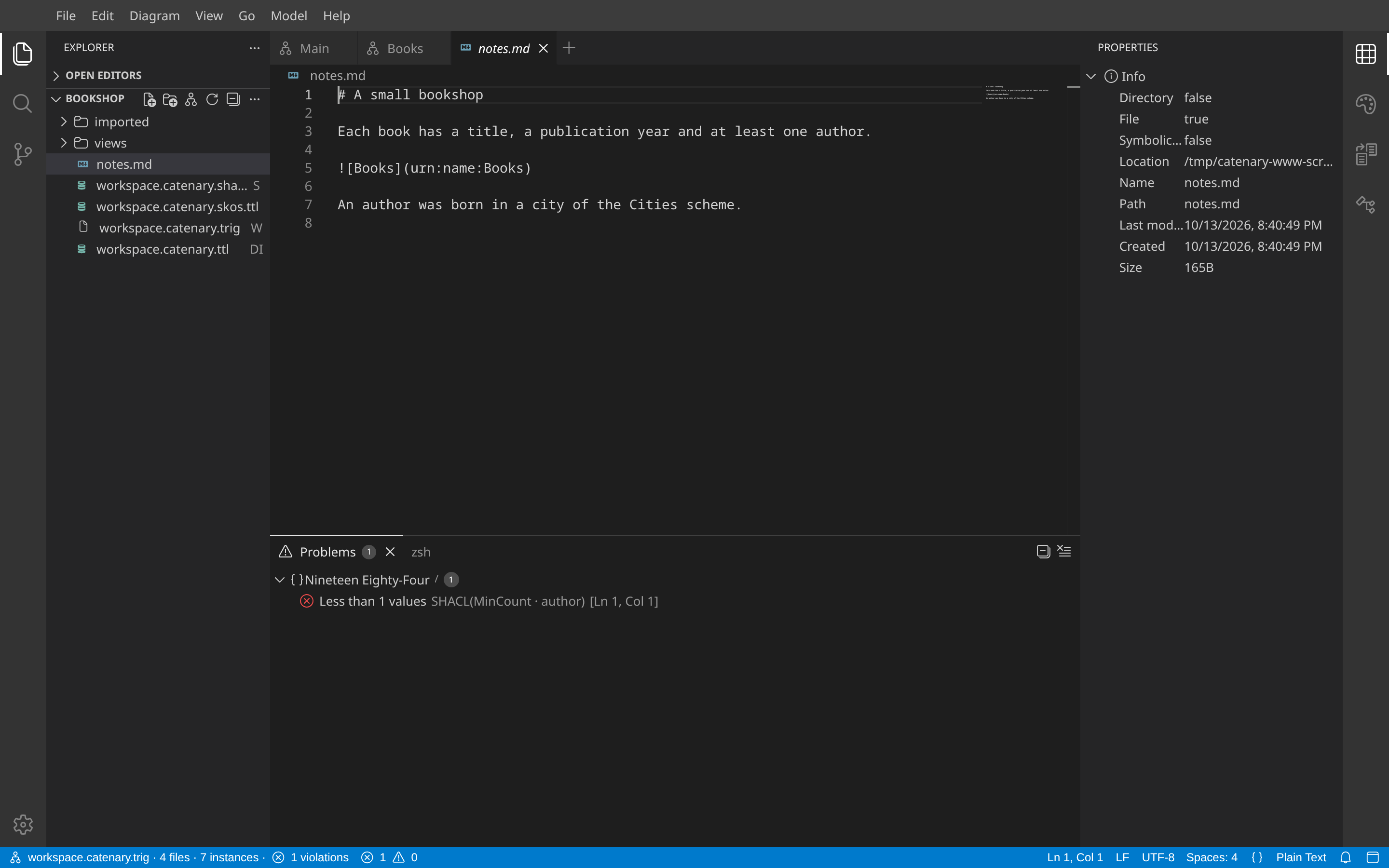Open Explorer panel more actions ellipsis
This screenshot has width=1389, height=868.
click(254, 48)
